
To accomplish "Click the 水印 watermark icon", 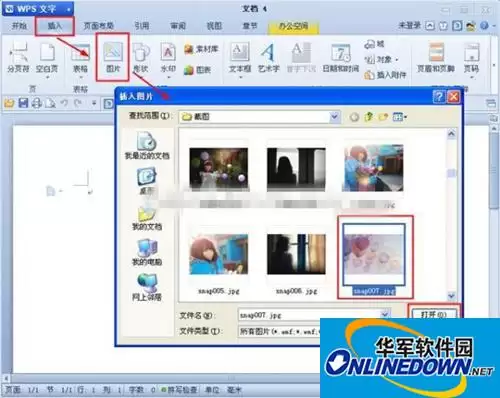I will tap(168, 58).
